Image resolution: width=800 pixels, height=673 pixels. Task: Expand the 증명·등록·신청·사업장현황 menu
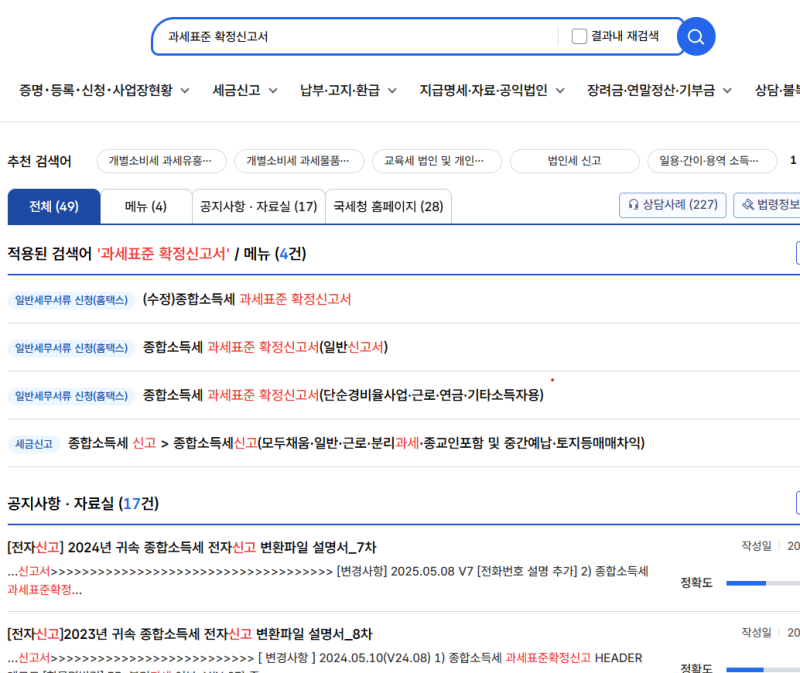(x=104, y=90)
